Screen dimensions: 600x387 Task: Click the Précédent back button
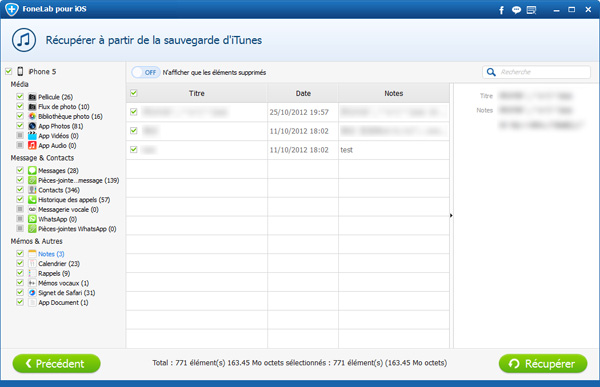pyautogui.click(x=57, y=363)
